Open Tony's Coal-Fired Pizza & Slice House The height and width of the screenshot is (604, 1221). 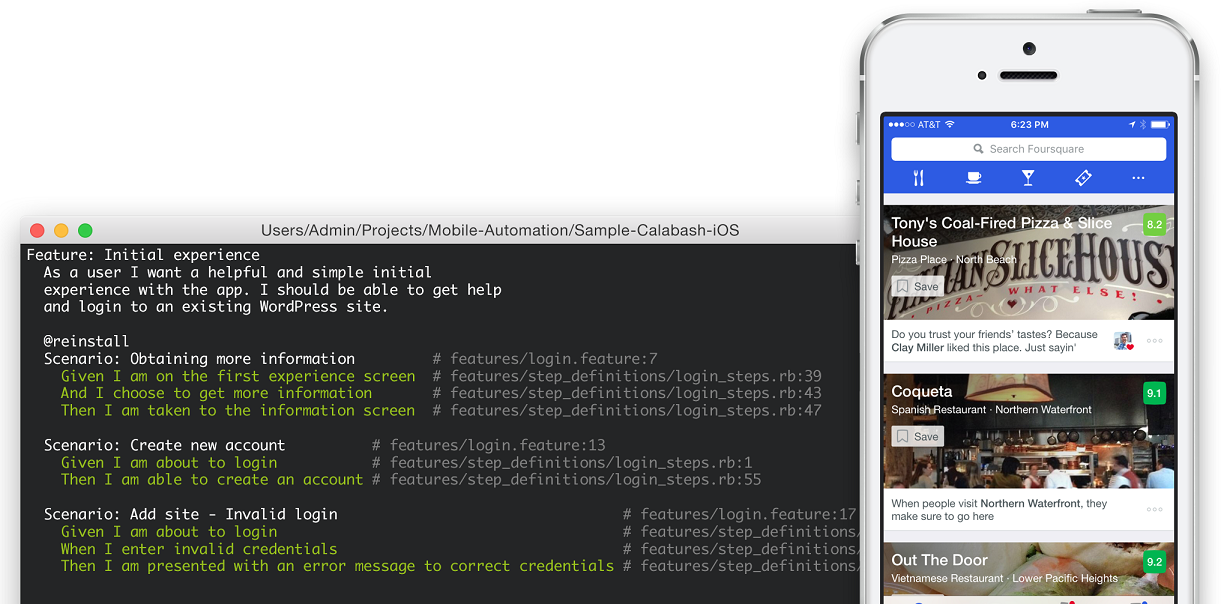[1001, 232]
